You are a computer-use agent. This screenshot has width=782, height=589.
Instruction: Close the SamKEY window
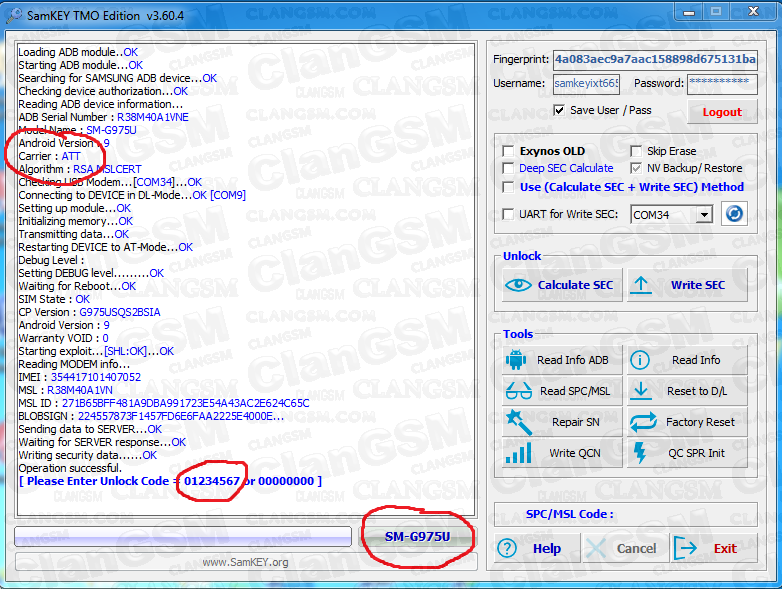753,11
